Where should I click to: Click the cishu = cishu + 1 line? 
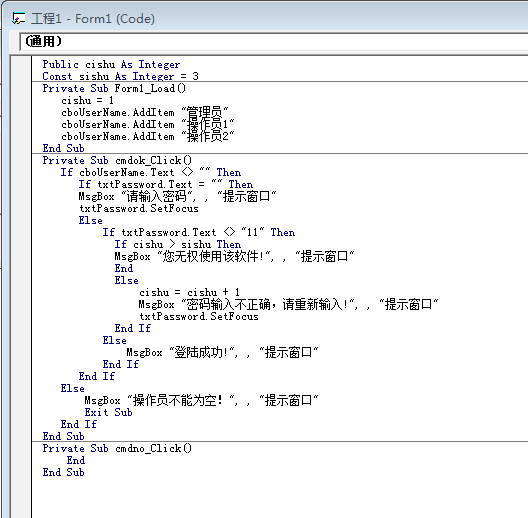pyautogui.click(x=189, y=292)
